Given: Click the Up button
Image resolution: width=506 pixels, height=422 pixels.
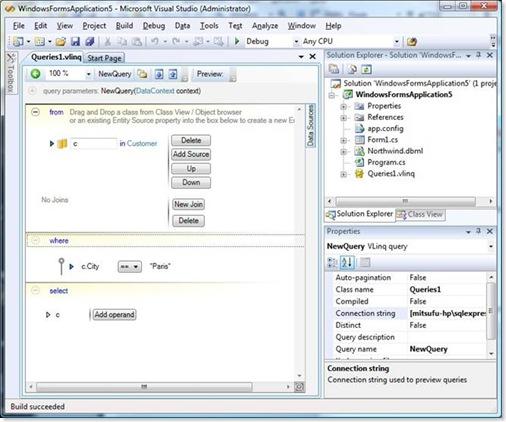Looking at the screenshot, I should pos(191,168).
